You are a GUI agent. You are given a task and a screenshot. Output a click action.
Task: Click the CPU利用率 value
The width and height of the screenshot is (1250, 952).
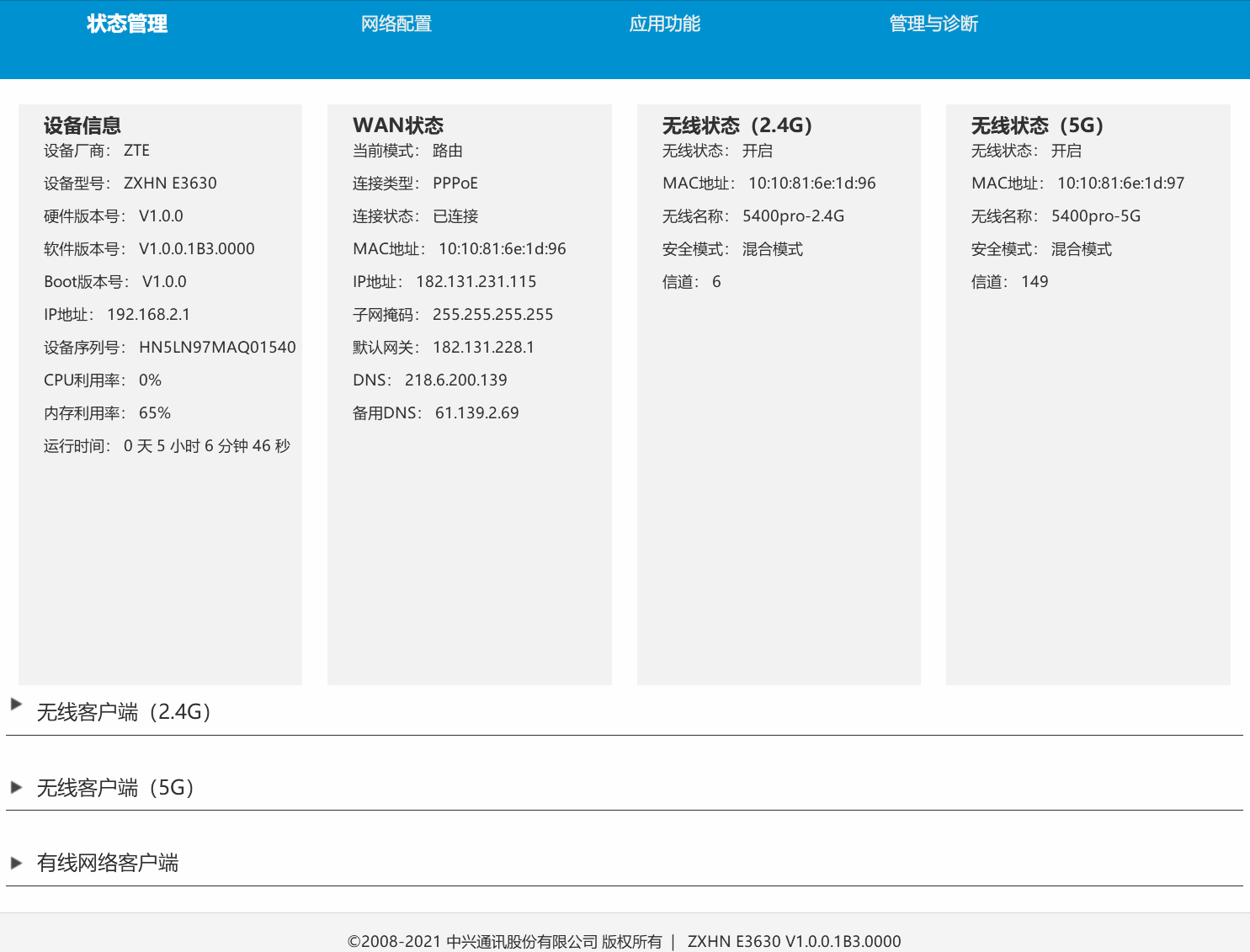click(153, 379)
